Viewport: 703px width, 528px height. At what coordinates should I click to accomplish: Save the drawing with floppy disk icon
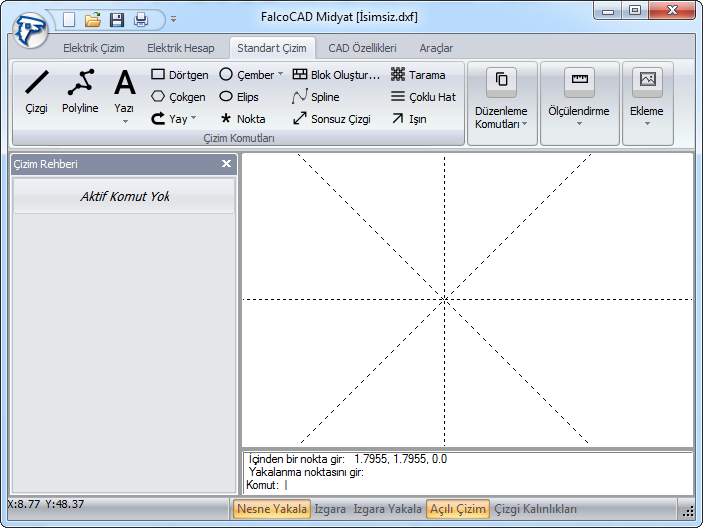pos(117,20)
